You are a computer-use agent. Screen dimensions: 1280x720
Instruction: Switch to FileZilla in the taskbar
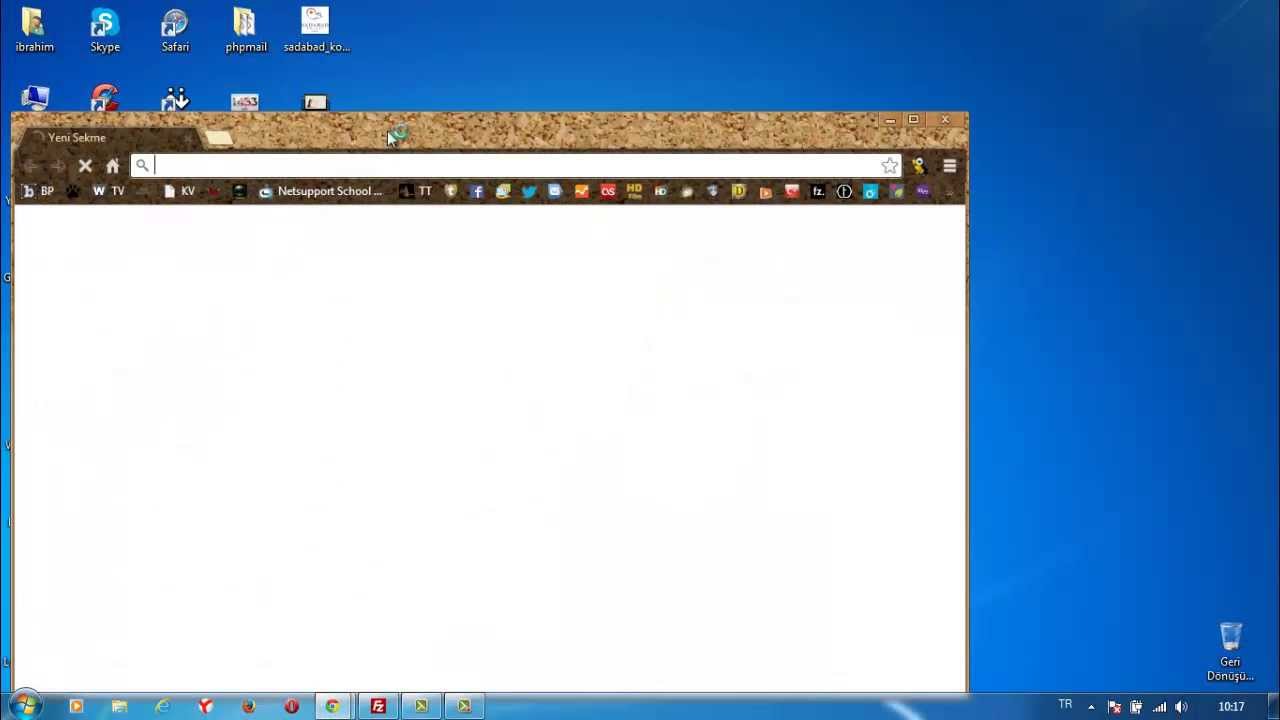(378, 706)
